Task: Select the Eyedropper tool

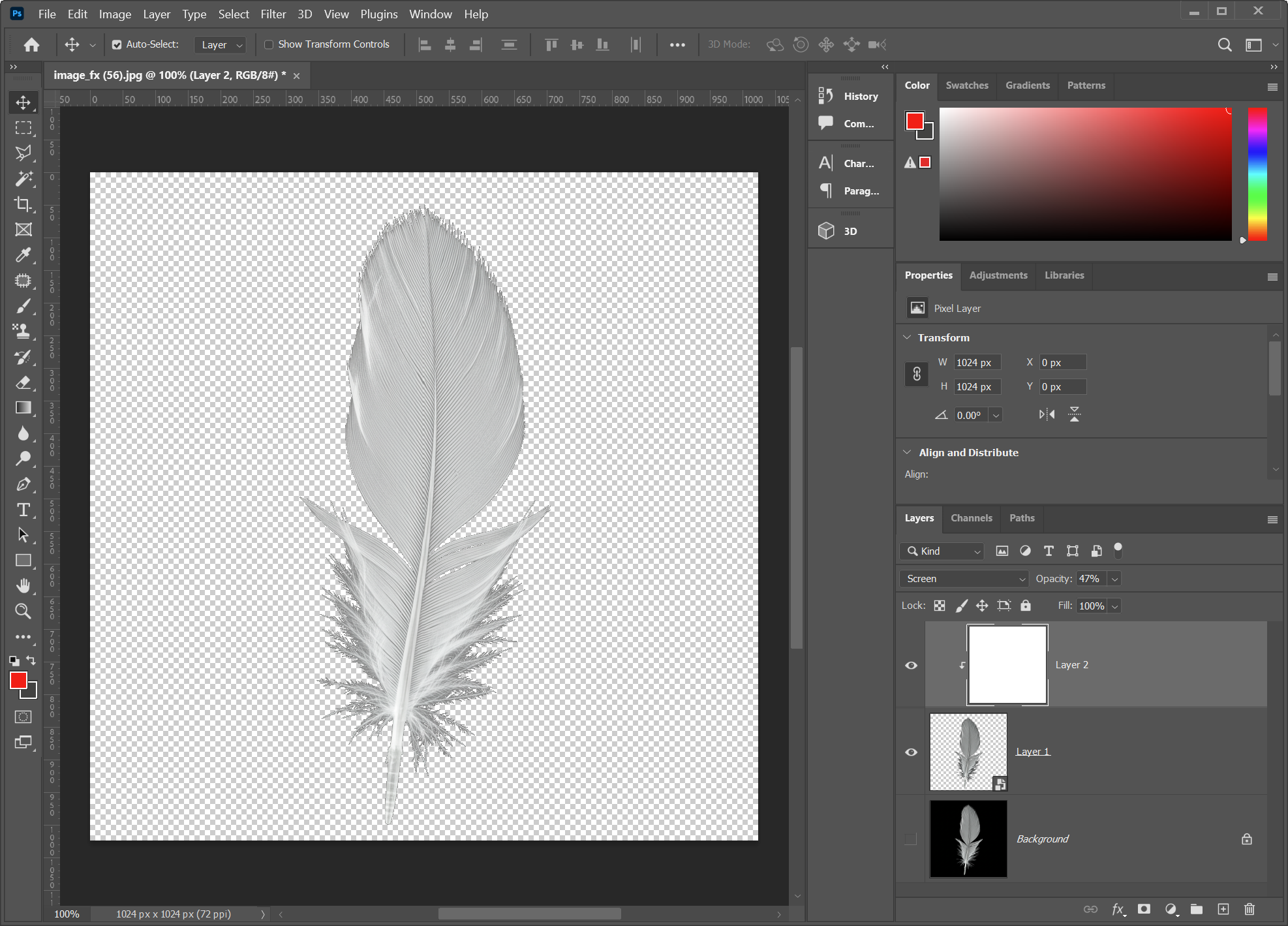Action: [23, 255]
